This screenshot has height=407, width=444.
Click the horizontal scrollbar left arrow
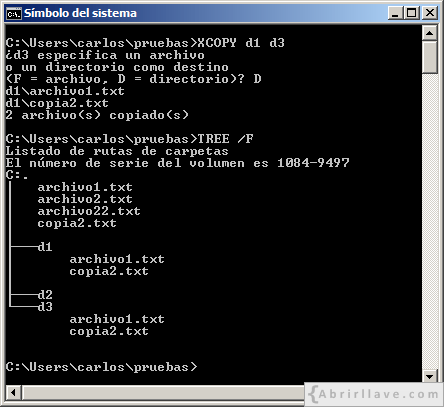click(x=14, y=392)
